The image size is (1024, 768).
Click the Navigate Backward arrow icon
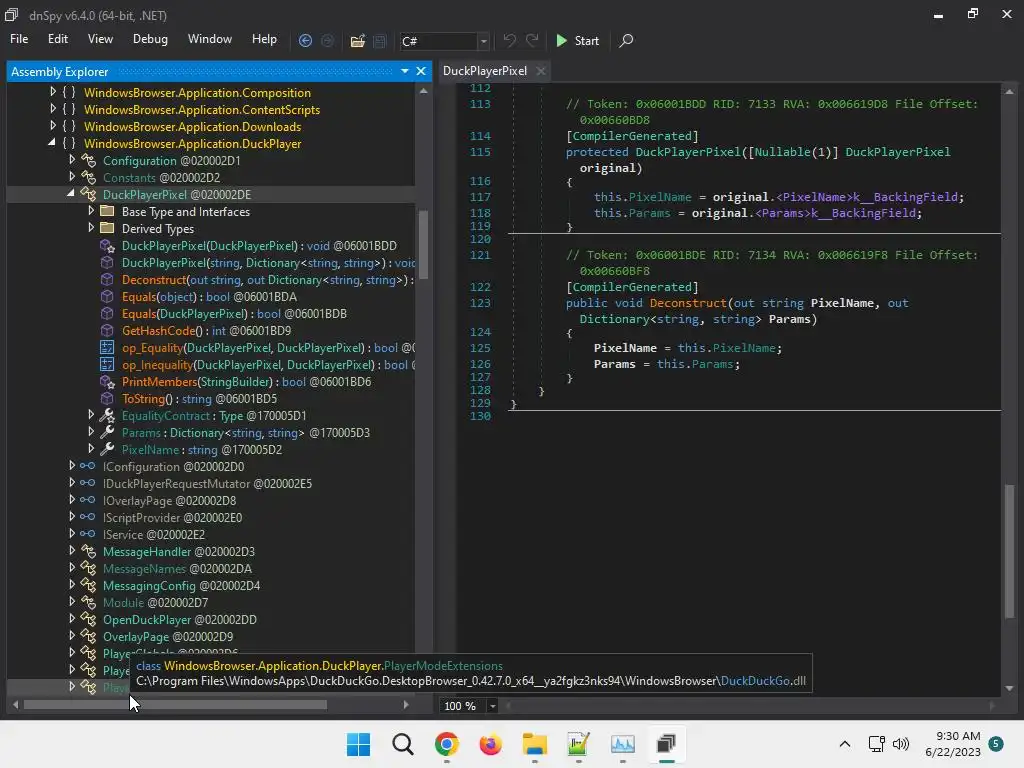pos(306,41)
